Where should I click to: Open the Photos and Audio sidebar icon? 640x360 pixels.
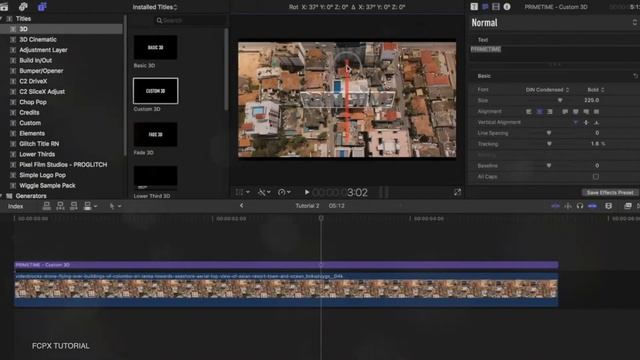tap(23, 7)
